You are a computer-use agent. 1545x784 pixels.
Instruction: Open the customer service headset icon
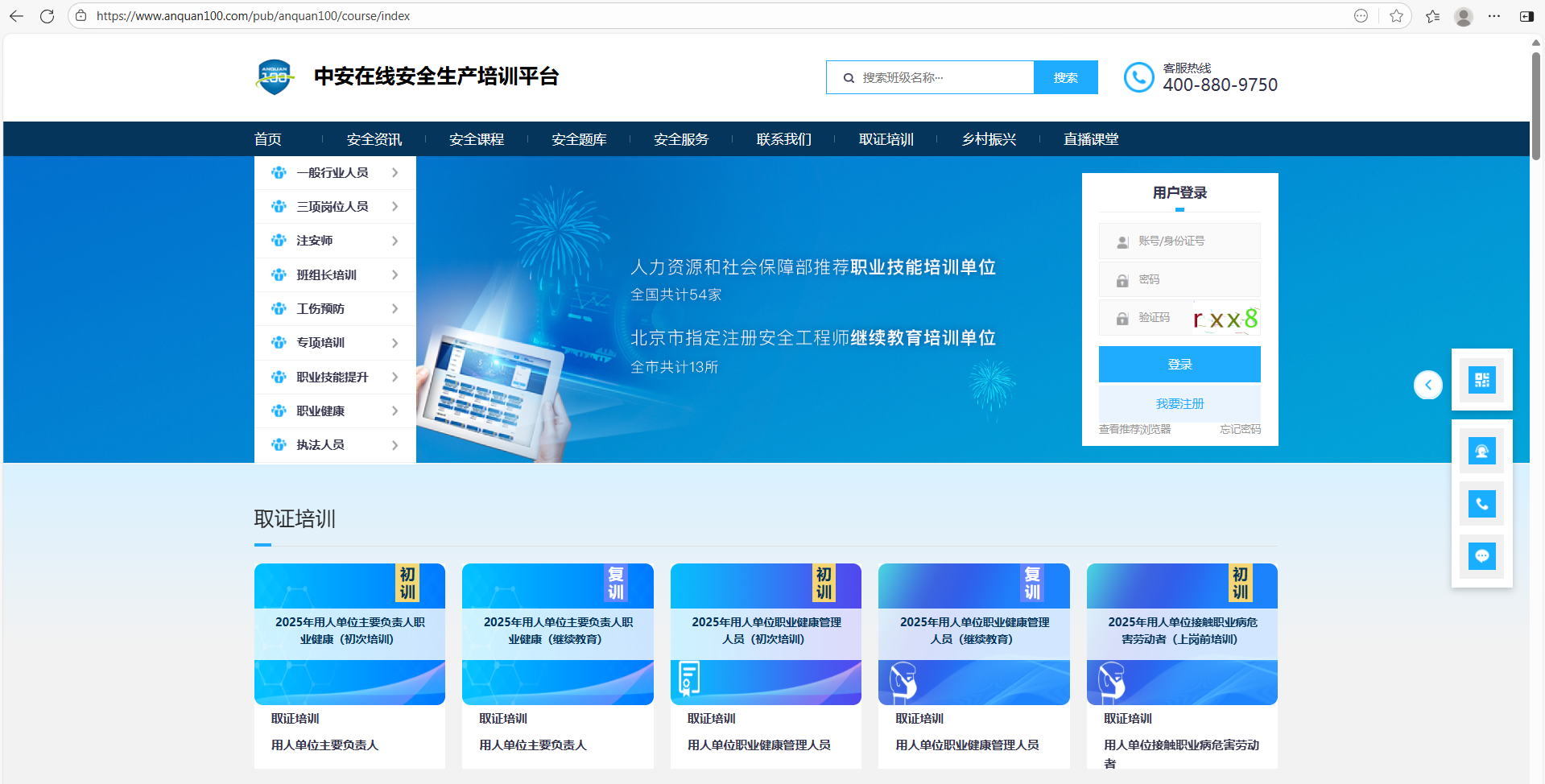[x=1481, y=451]
